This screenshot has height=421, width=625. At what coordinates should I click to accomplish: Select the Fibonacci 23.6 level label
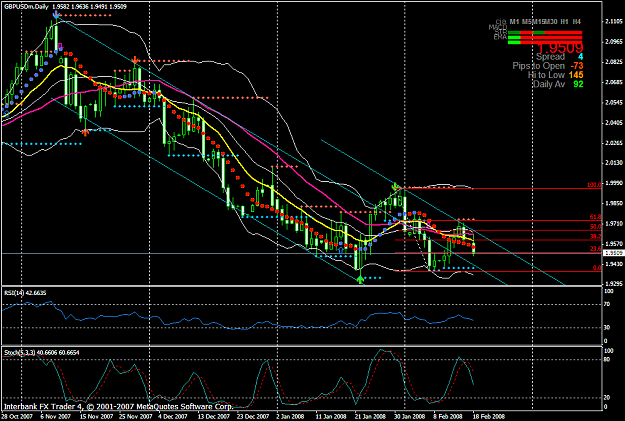click(596, 249)
